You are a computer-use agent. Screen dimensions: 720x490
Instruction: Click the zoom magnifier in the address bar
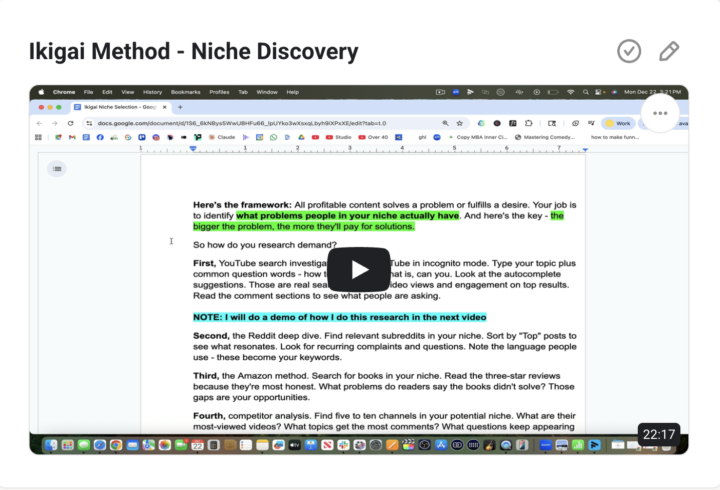[x=445, y=123]
